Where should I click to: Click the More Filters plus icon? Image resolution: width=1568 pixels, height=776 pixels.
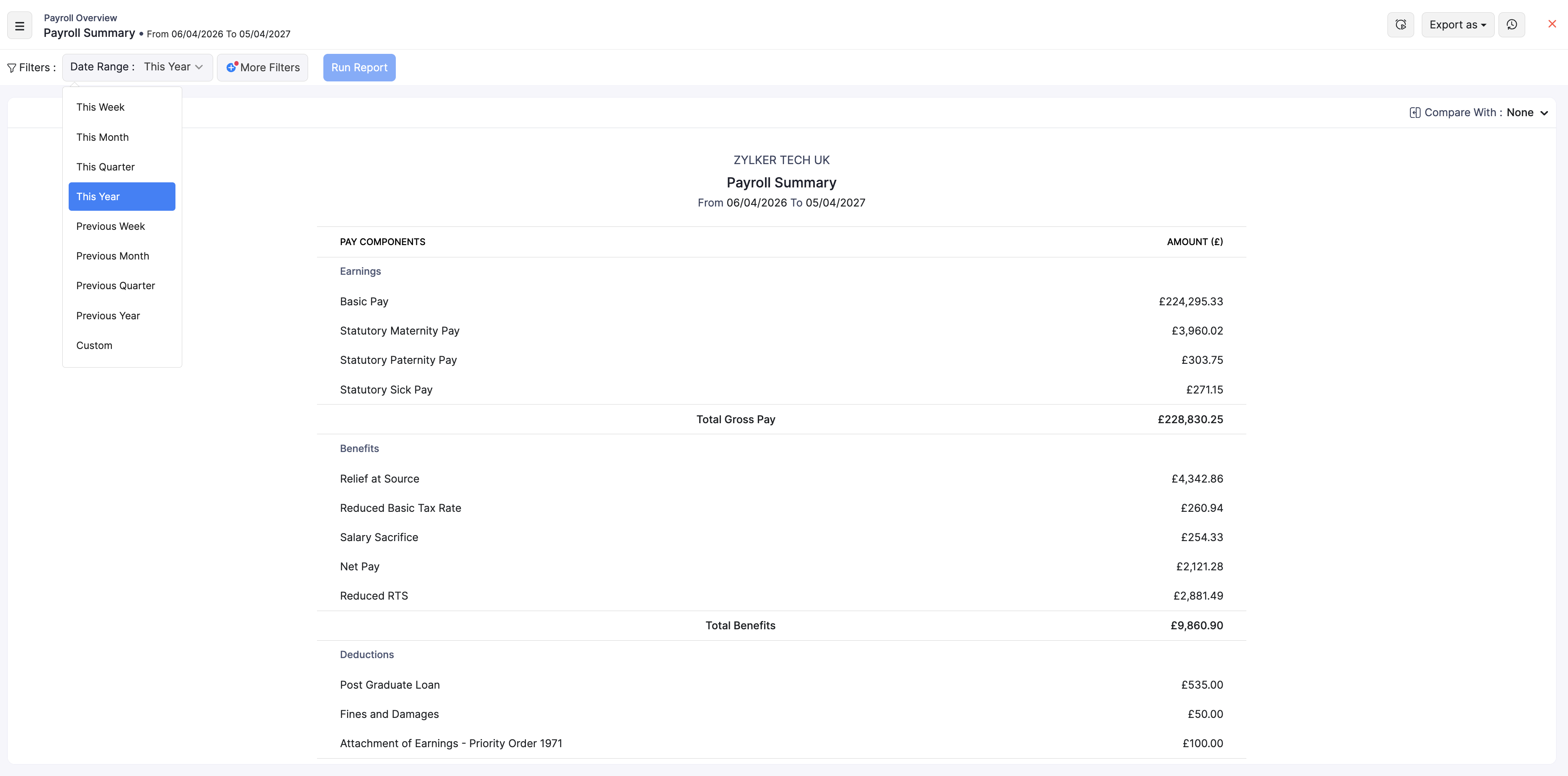[231, 67]
